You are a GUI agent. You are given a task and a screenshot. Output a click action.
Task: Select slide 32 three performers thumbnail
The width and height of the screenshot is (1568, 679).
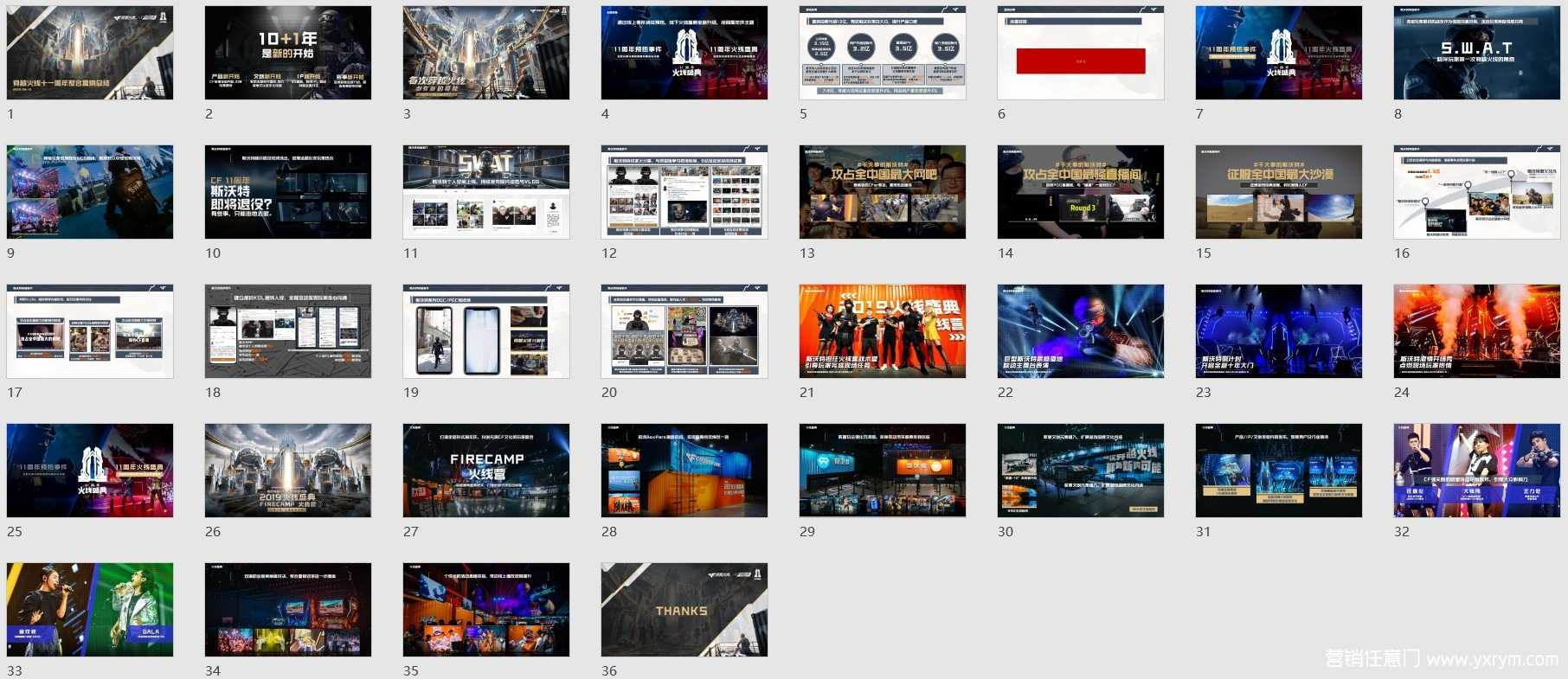click(1477, 471)
